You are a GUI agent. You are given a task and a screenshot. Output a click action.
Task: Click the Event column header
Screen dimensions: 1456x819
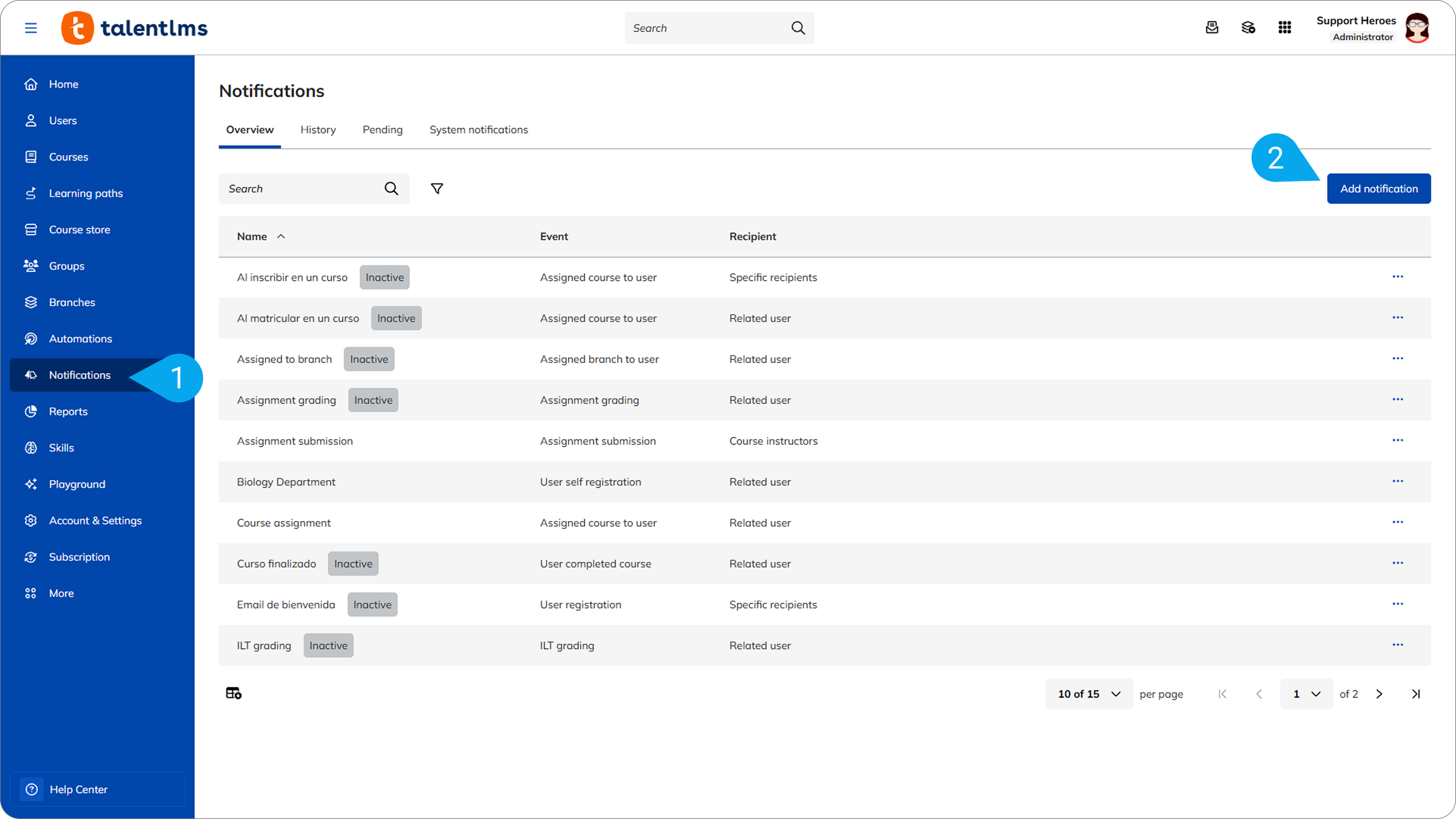[x=554, y=237]
